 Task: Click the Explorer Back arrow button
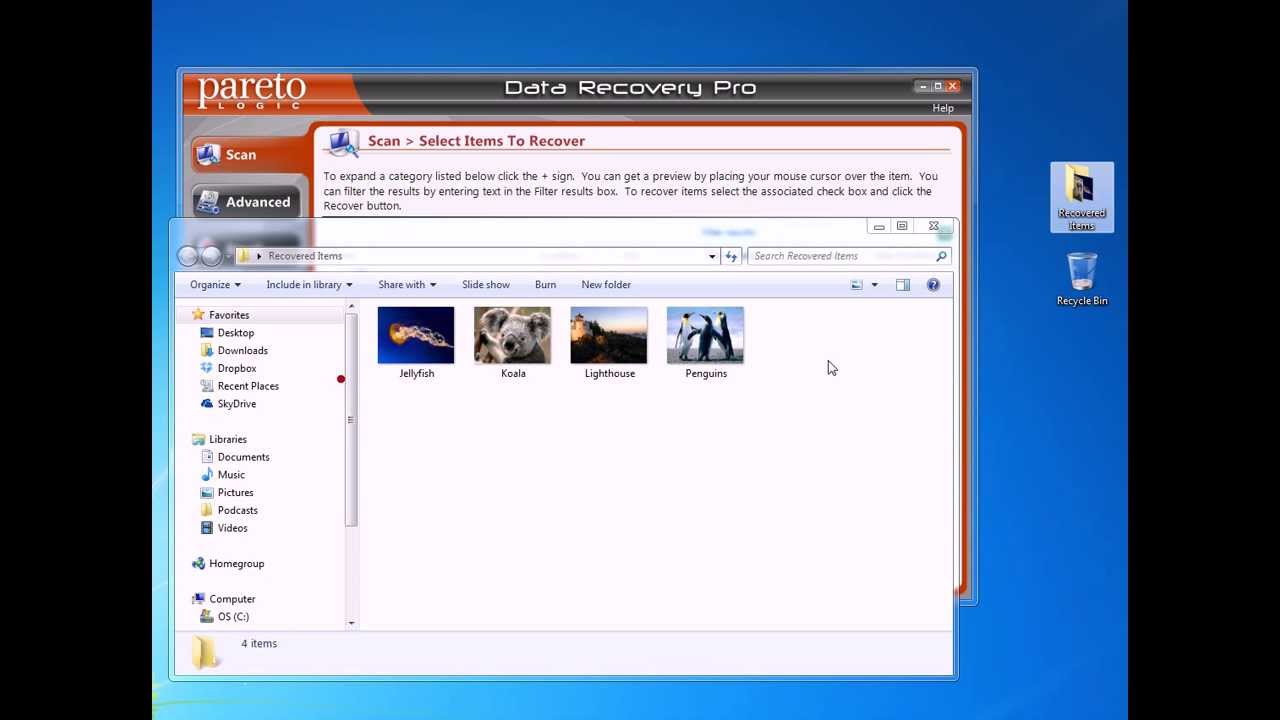tap(188, 256)
